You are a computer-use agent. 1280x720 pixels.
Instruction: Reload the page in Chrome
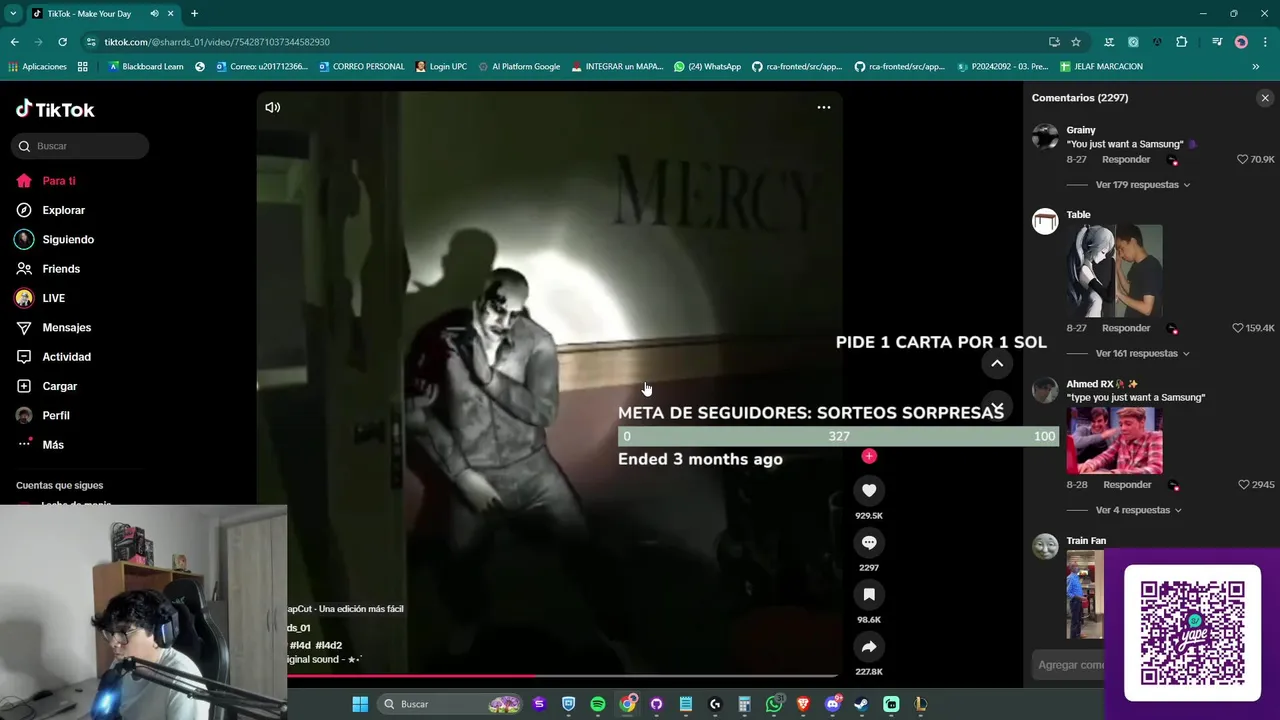(62, 42)
